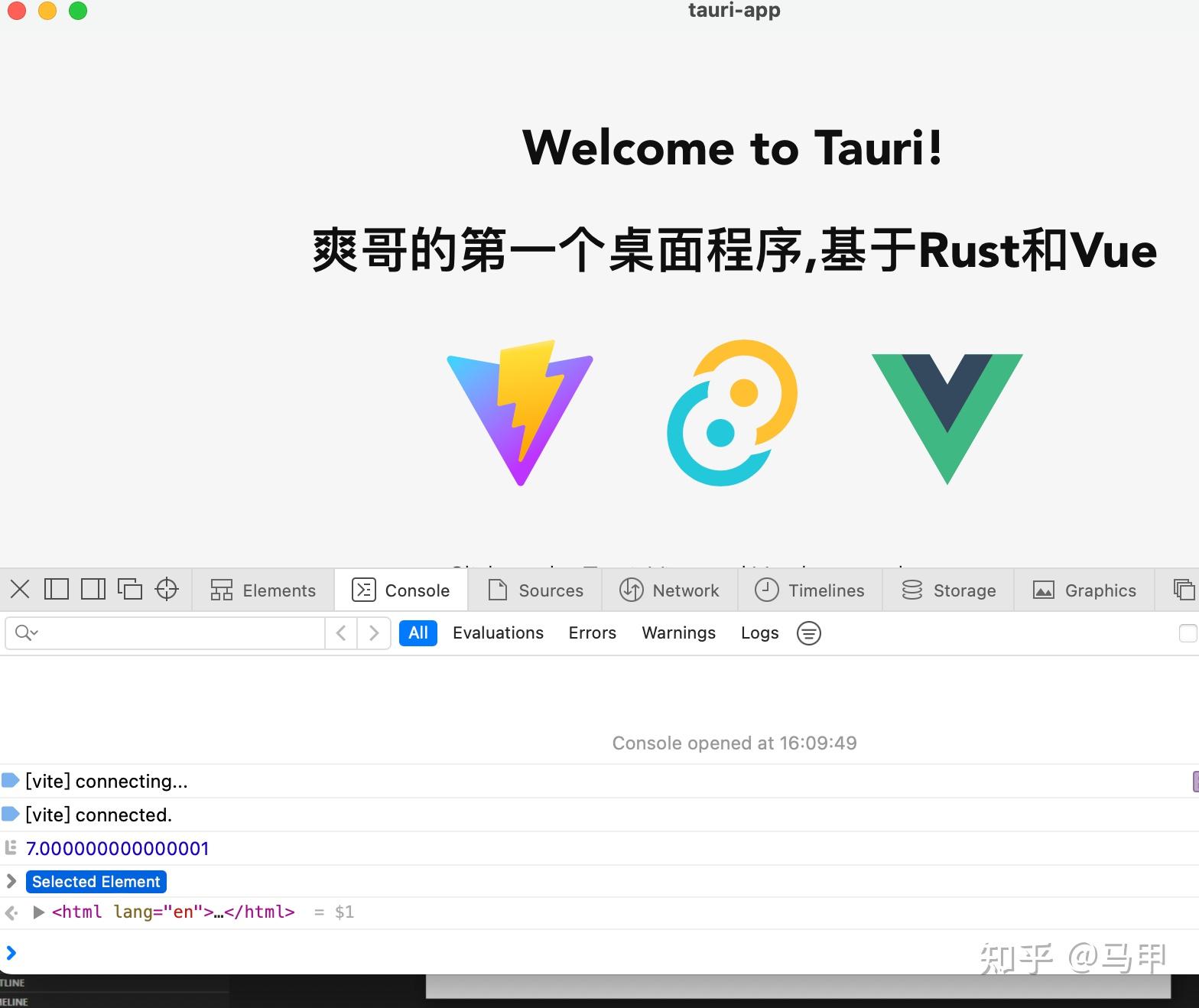Switch to the Sources tab

(535, 590)
